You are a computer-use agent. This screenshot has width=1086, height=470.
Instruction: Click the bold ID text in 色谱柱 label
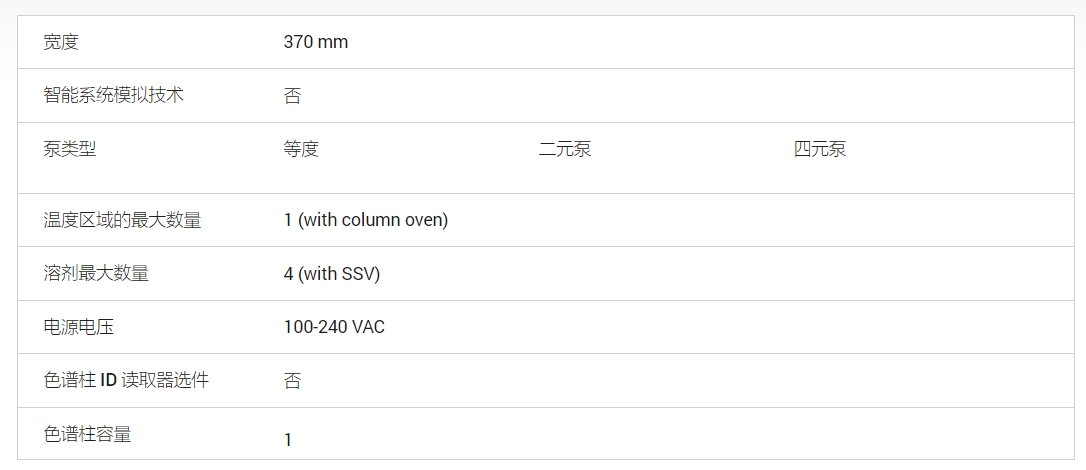[x=109, y=380]
